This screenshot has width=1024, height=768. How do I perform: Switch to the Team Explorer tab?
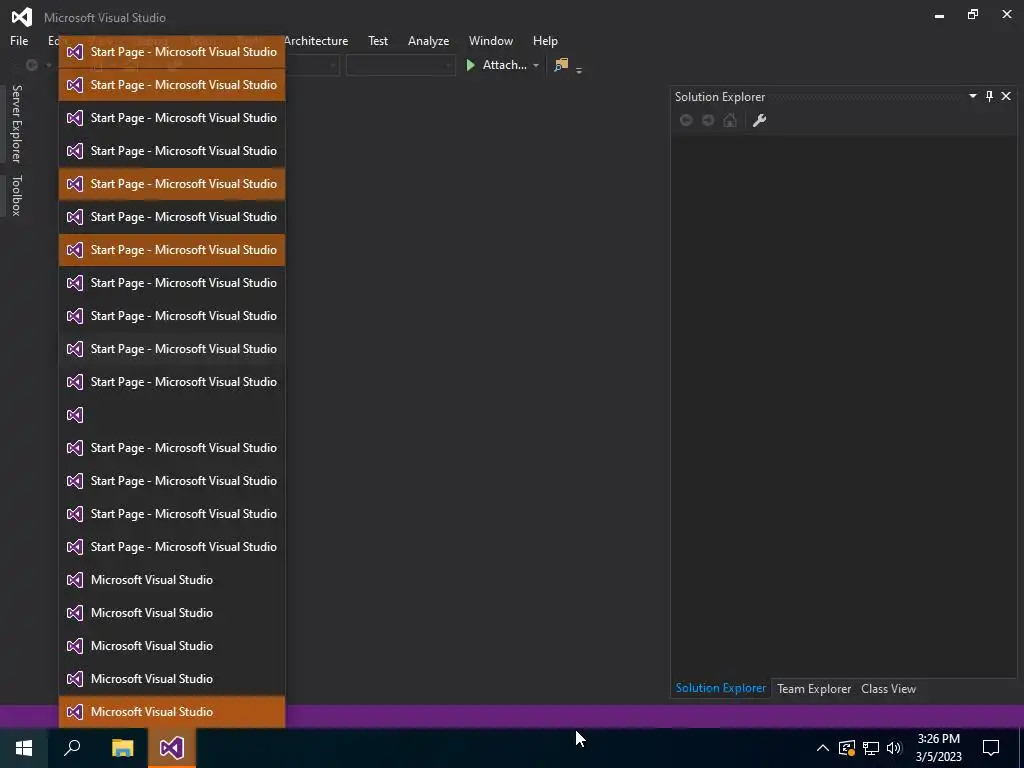[814, 688]
